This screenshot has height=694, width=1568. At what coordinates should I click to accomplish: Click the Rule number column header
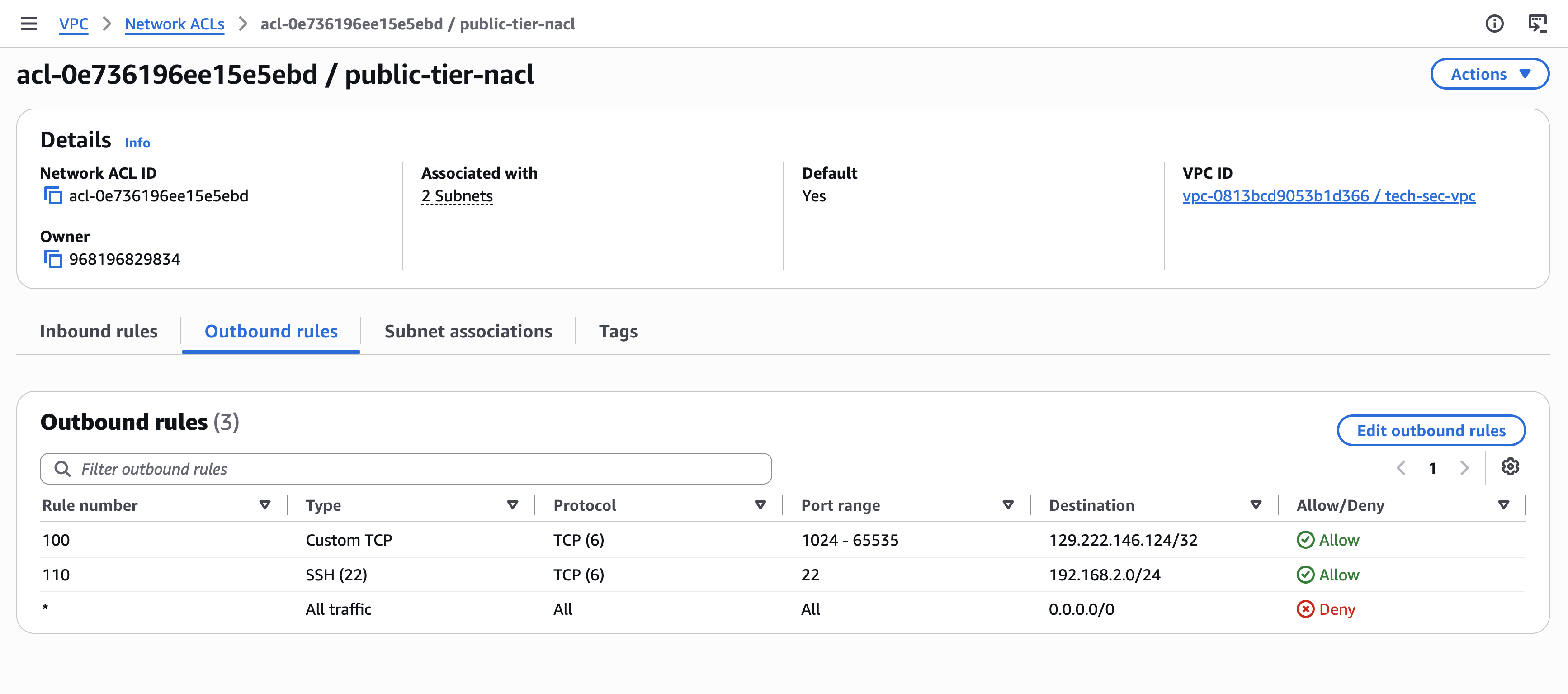click(x=90, y=505)
